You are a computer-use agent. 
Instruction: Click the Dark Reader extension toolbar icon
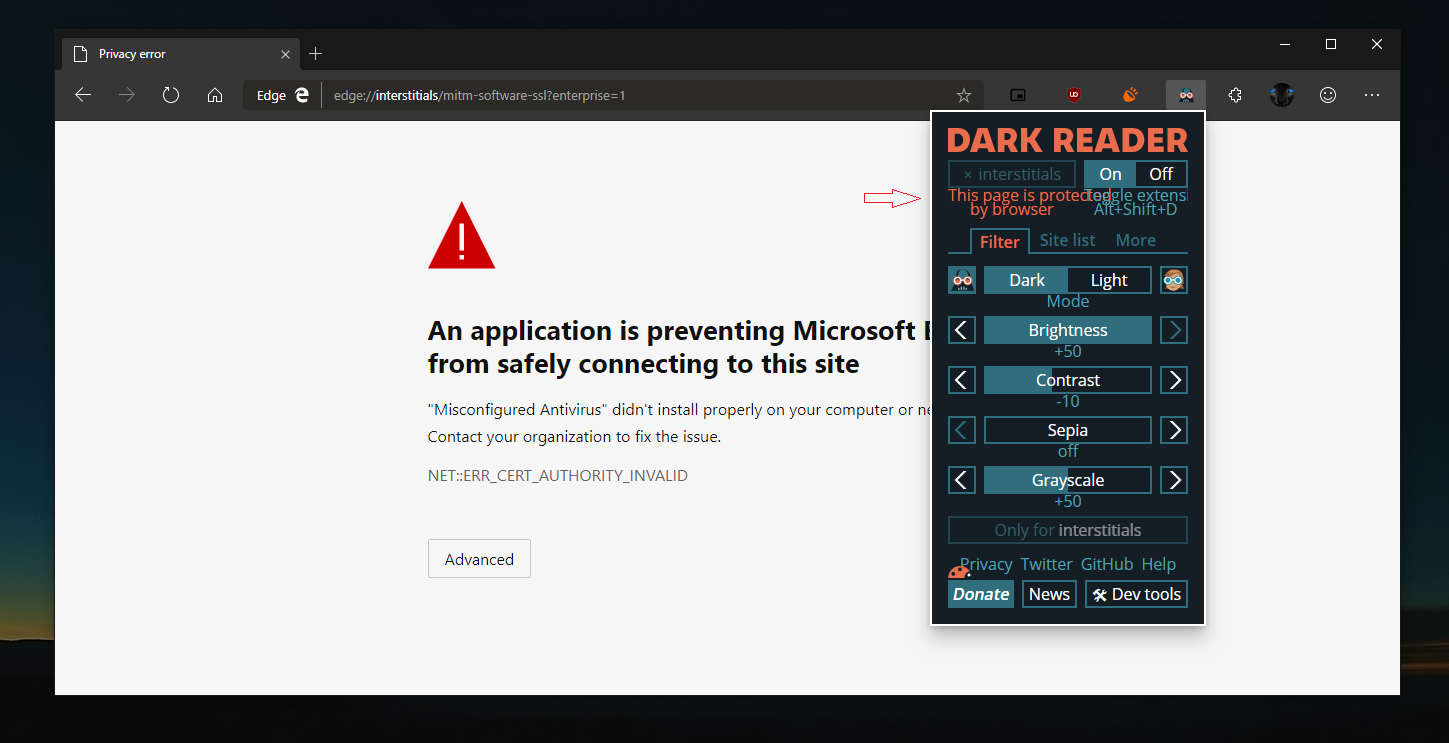point(1185,95)
